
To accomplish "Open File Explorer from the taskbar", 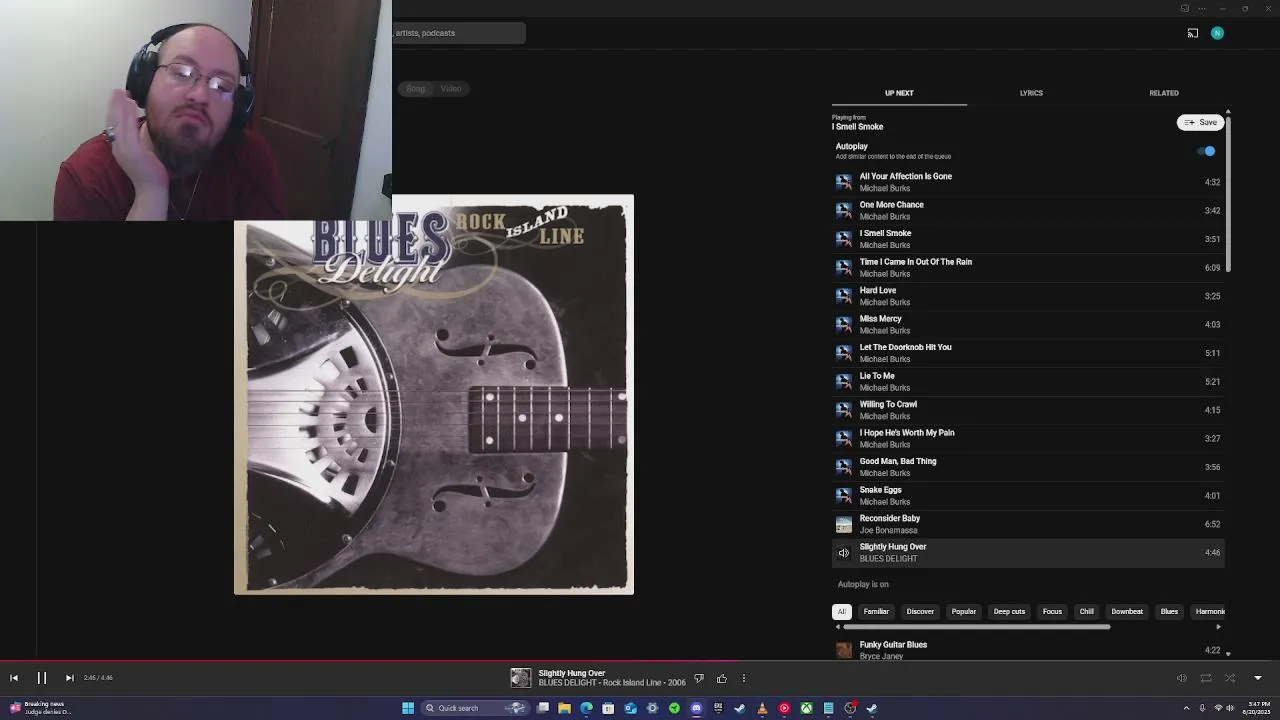I will coord(565,708).
